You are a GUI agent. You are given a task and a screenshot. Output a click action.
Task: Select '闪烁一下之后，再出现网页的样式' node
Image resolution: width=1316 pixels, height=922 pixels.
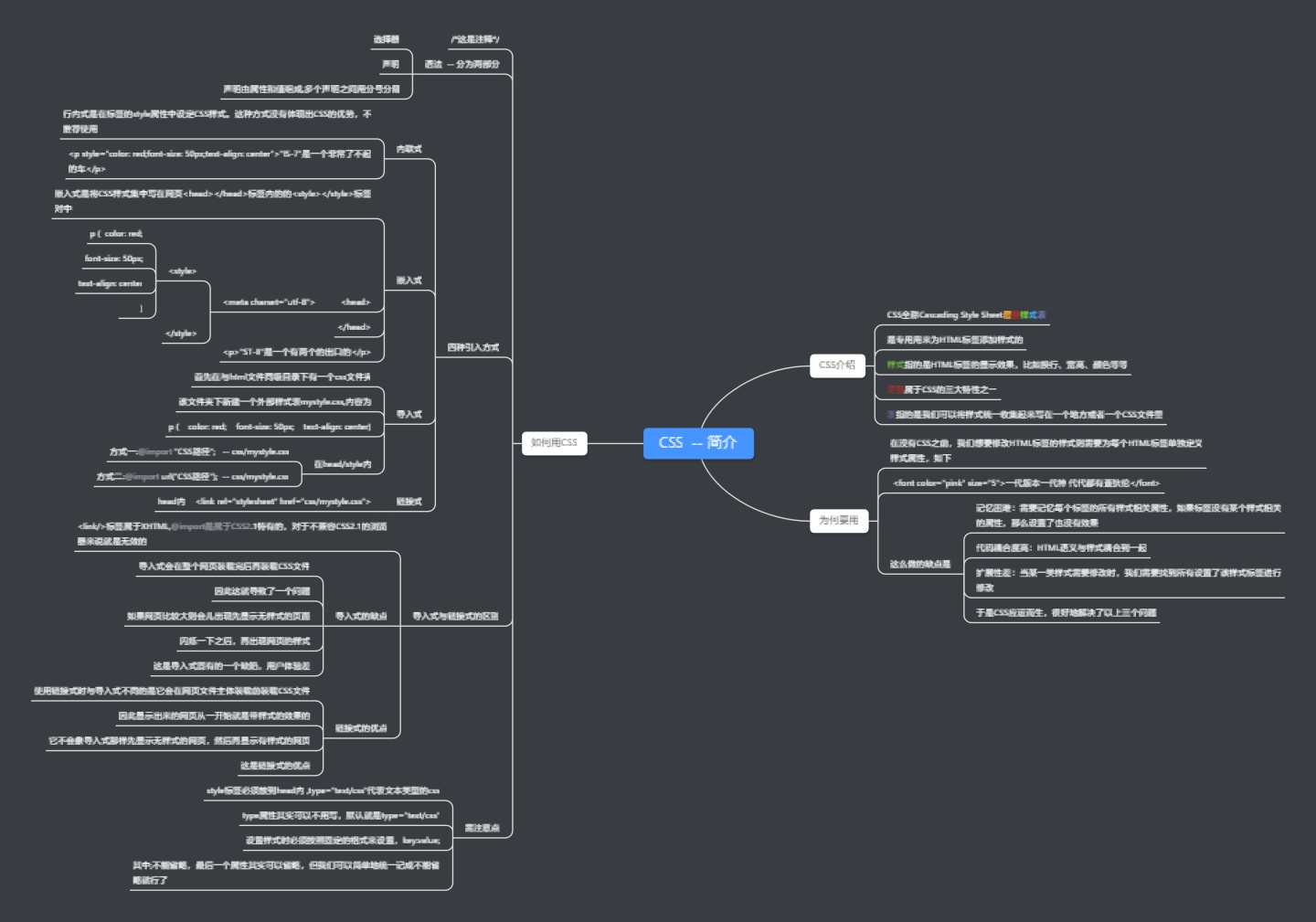245,641
